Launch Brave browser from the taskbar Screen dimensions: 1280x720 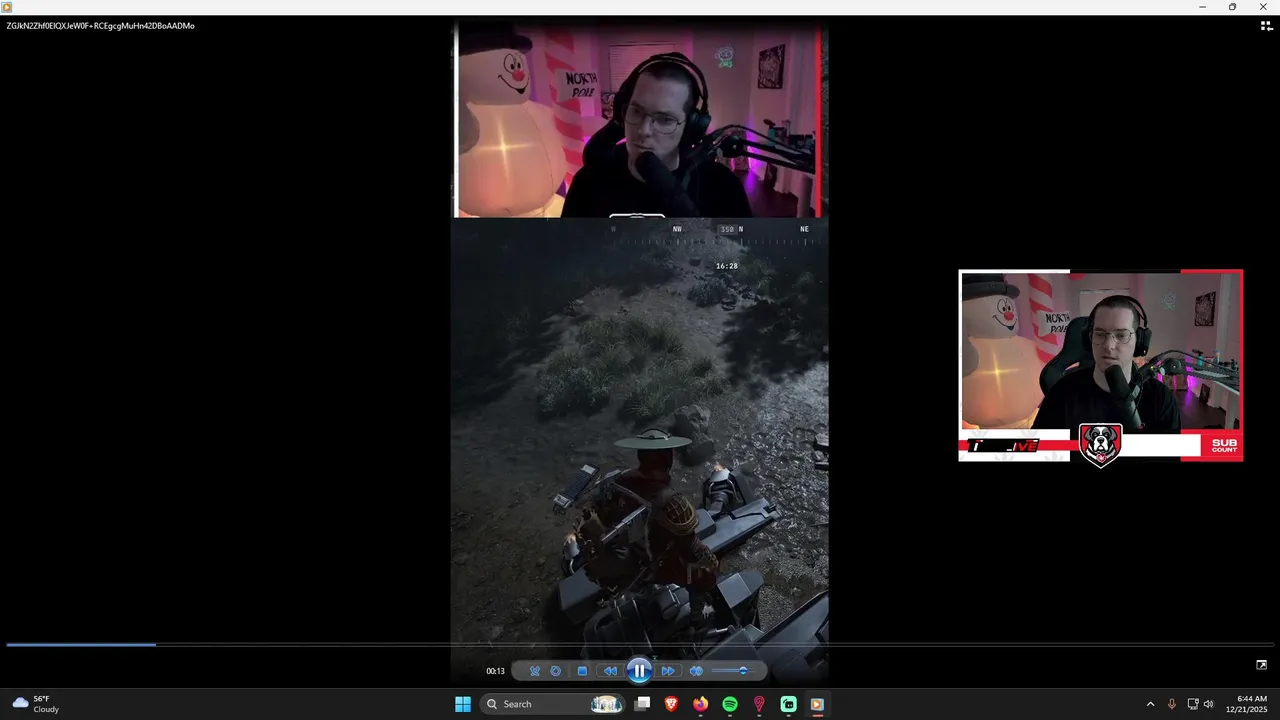click(x=671, y=704)
